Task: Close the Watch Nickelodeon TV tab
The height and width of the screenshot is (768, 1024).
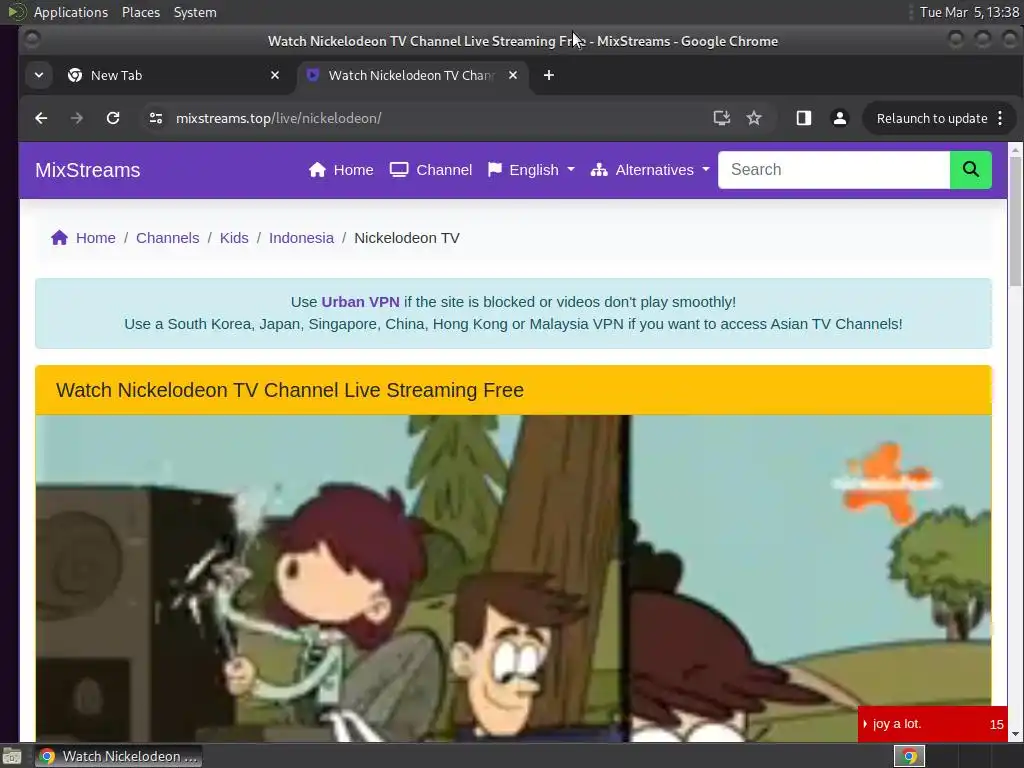Action: click(513, 75)
